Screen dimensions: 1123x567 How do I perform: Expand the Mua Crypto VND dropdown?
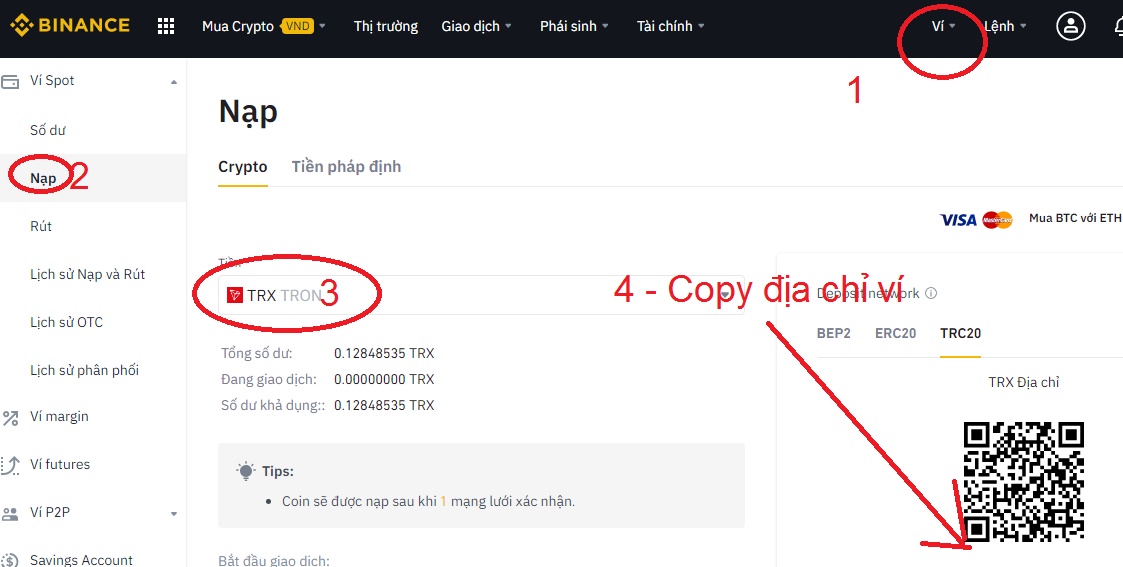pos(322,26)
